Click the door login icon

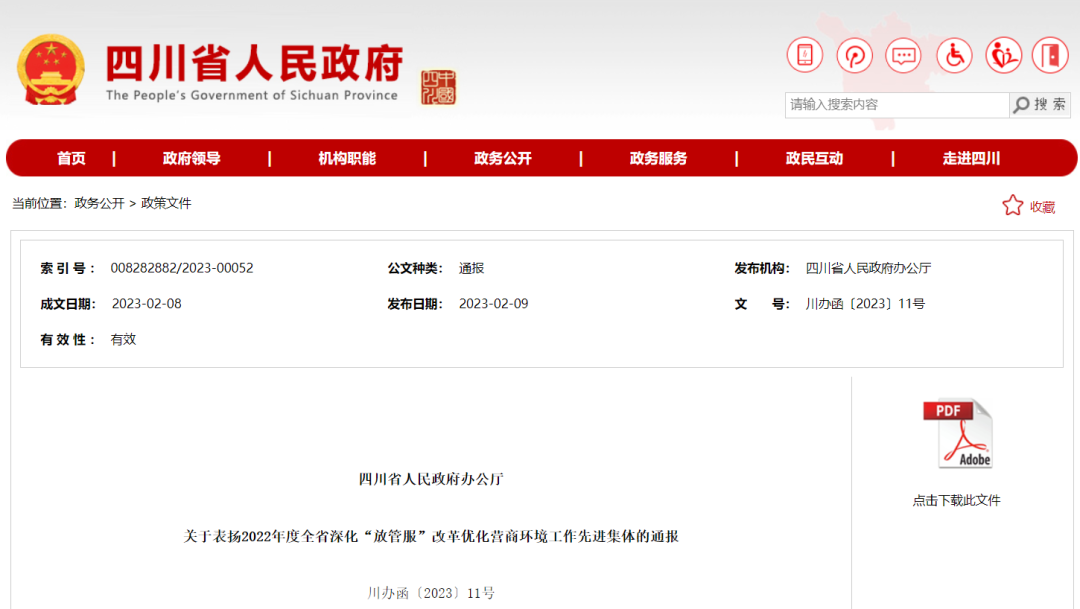tap(1050, 55)
